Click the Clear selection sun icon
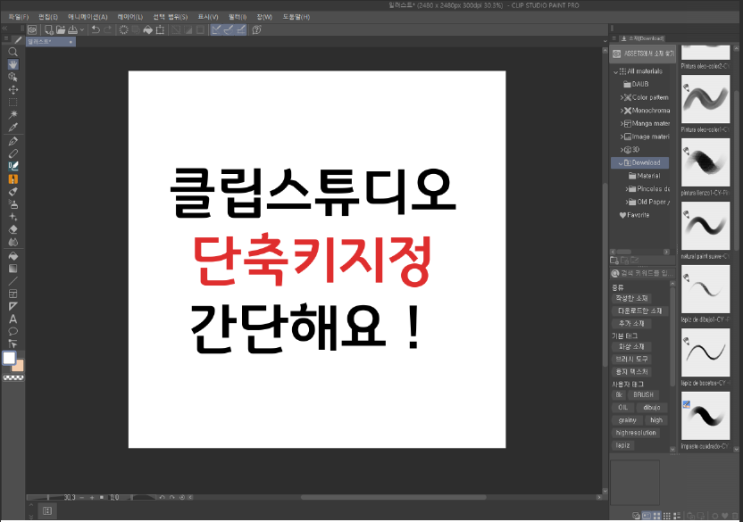Image resolution: width=743 pixels, height=522 pixels. point(124,30)
